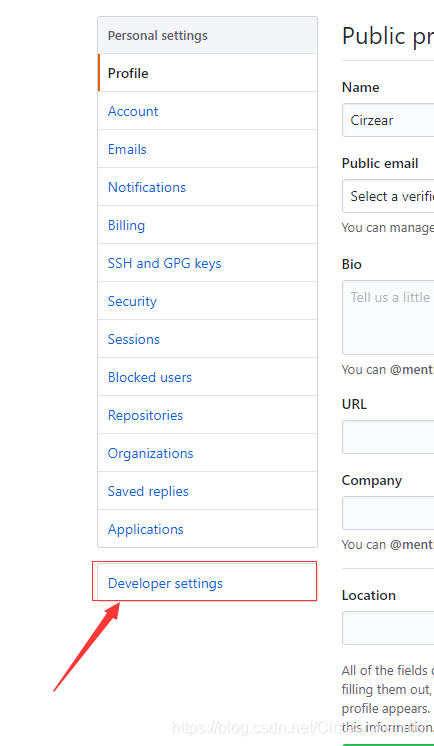
Task: Open the Emails settings page
Action: pos(207,149)
